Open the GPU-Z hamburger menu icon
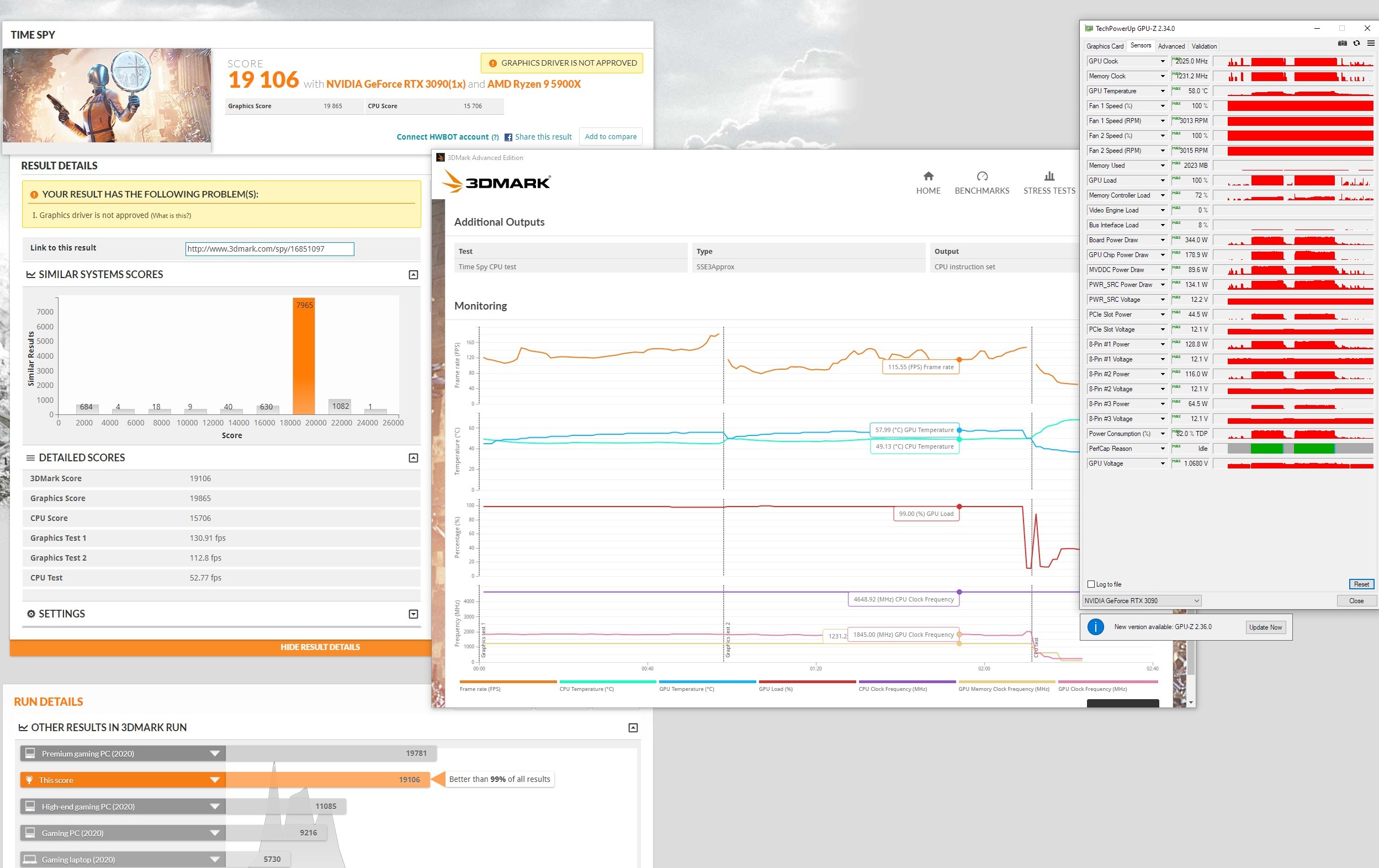1379x868 pixels. pos(1370,44)
